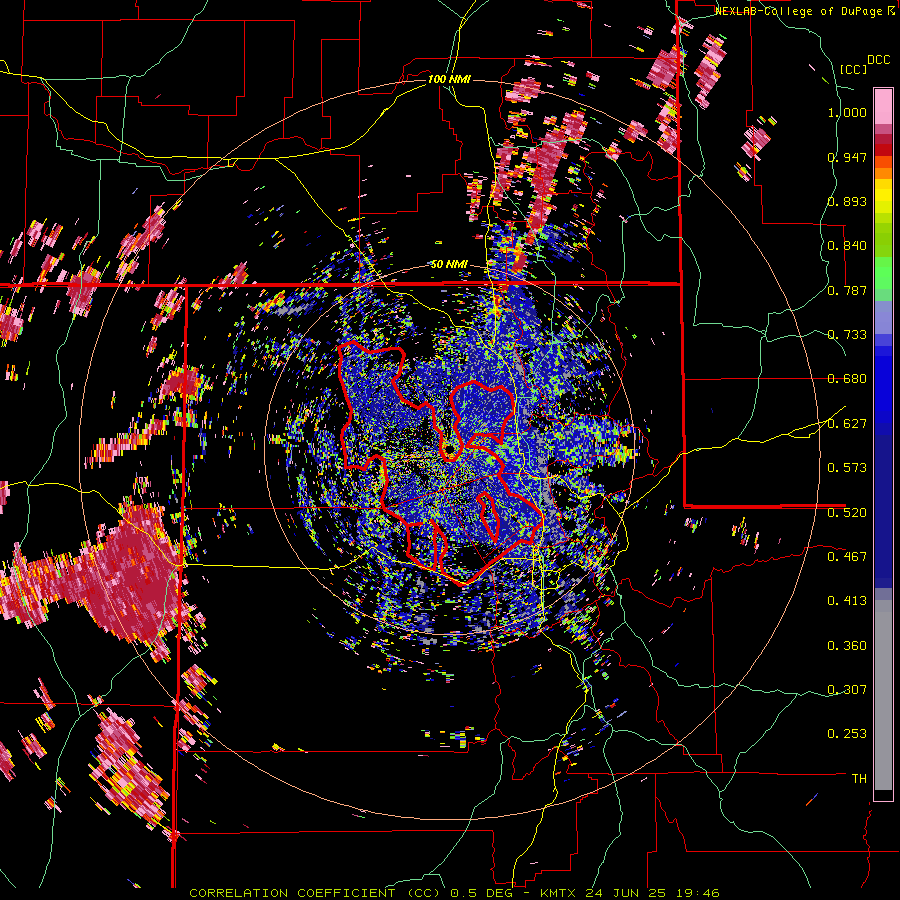Screen dimensions: 900x900
Task: Click the 1.000 value on the color scale
Action: pyautogui.click(x=847, y=112)
